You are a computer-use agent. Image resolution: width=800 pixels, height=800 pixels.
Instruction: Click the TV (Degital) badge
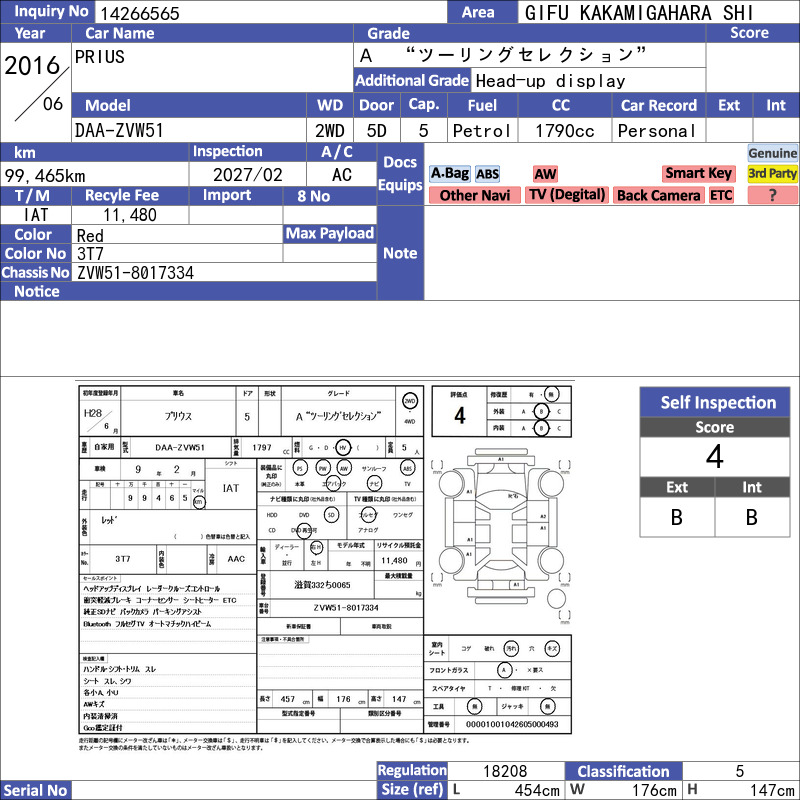[567, 195]
